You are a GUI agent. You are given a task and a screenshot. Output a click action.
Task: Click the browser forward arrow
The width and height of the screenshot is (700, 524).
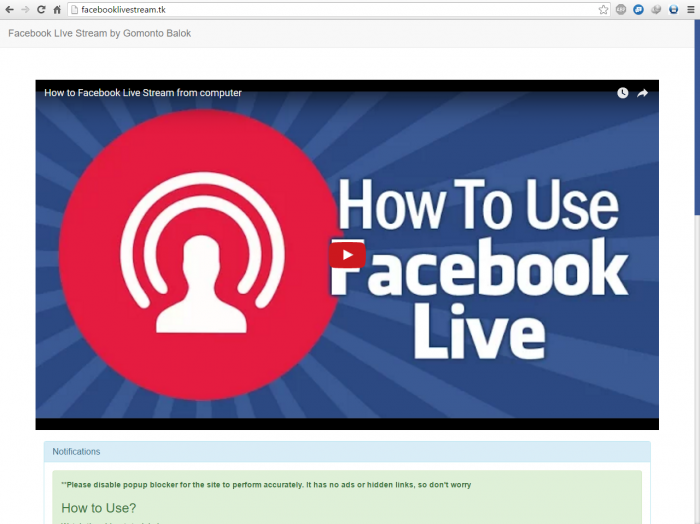[x=25, y=9]
